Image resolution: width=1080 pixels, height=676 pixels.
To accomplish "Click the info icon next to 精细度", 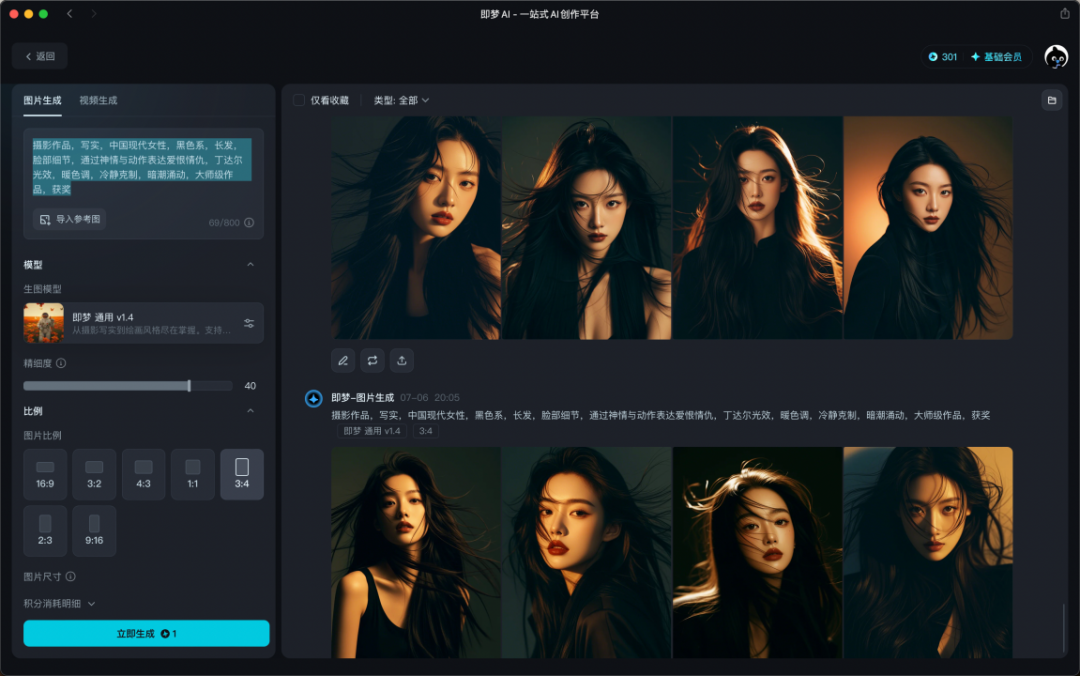I will [x=61, y=363].
